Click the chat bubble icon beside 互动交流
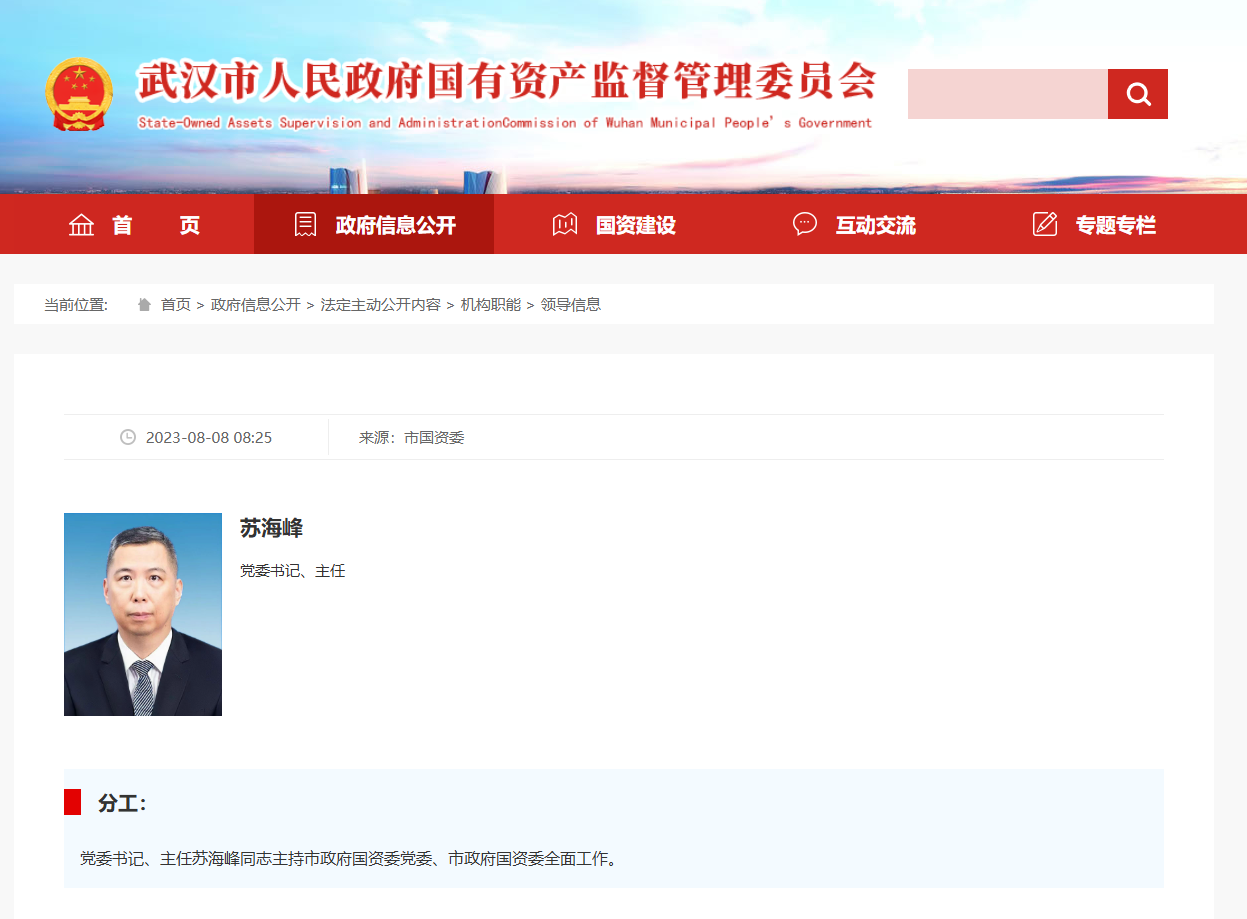 (805, 224)
